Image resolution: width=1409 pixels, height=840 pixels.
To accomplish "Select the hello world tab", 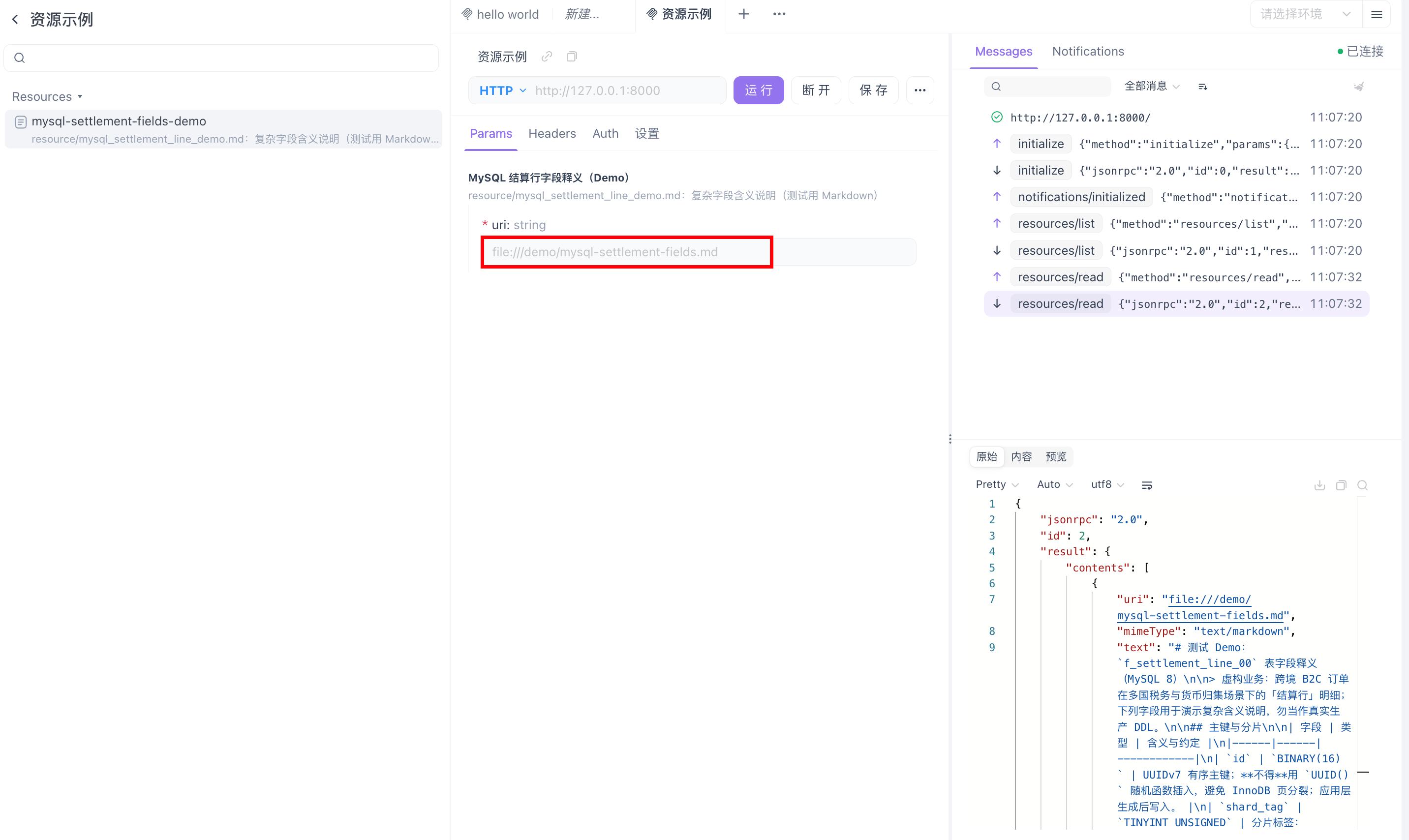I will point(501,14).
